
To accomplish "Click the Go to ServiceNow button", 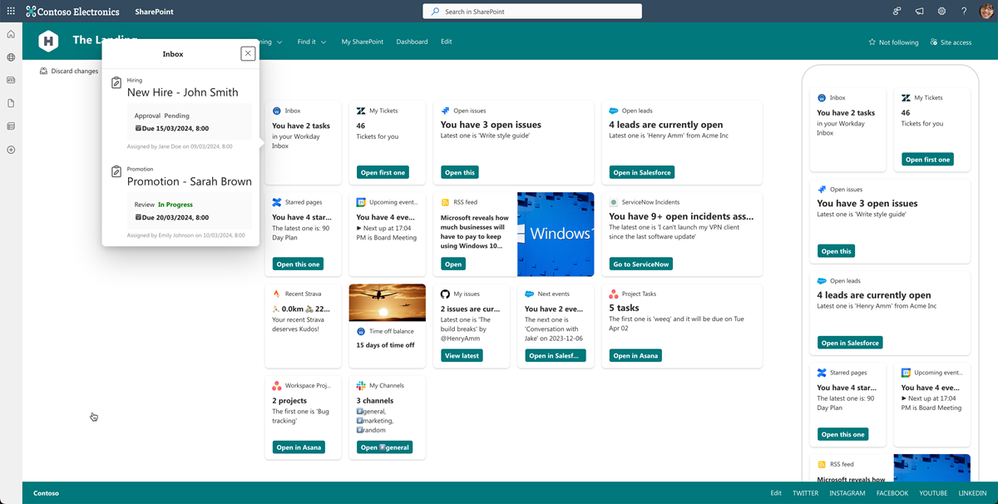I will pos(641,264).
